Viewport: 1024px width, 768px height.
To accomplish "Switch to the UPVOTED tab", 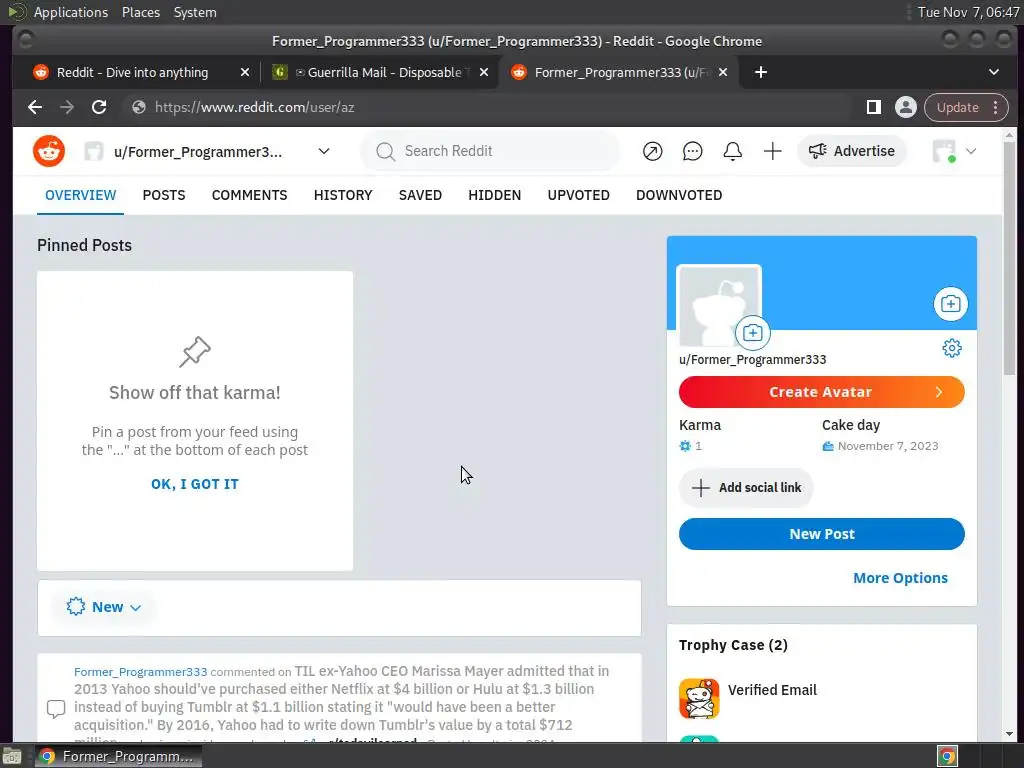I will [x=579, y=195].
